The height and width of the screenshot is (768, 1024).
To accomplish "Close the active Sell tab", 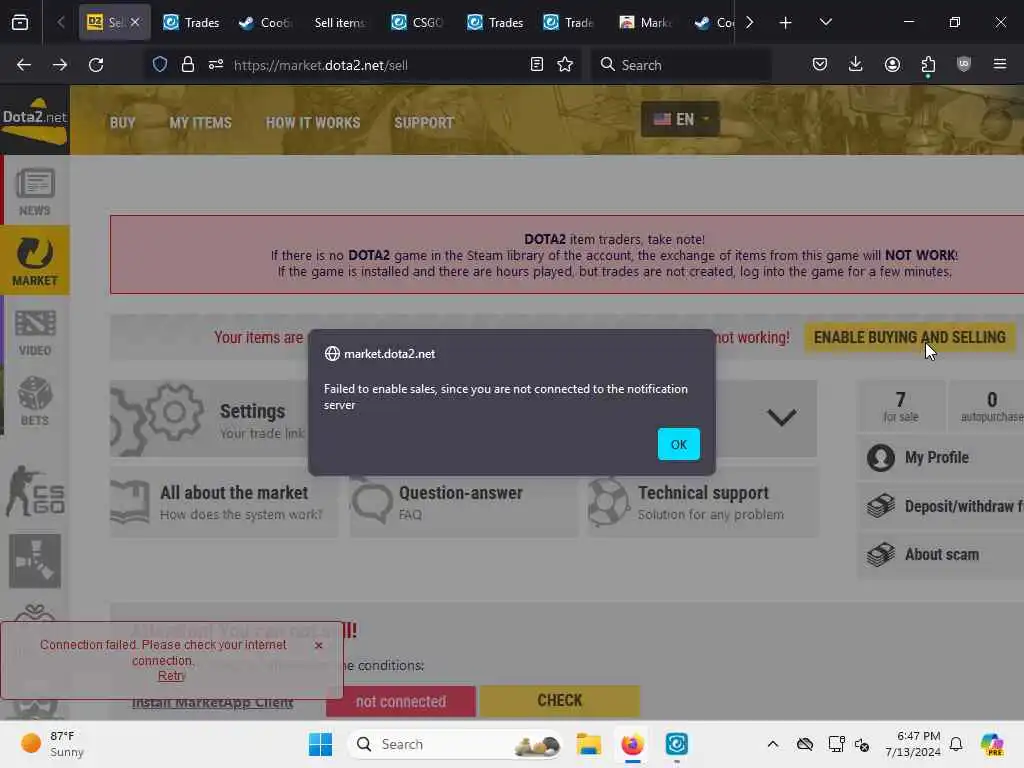I will point(135,22).
